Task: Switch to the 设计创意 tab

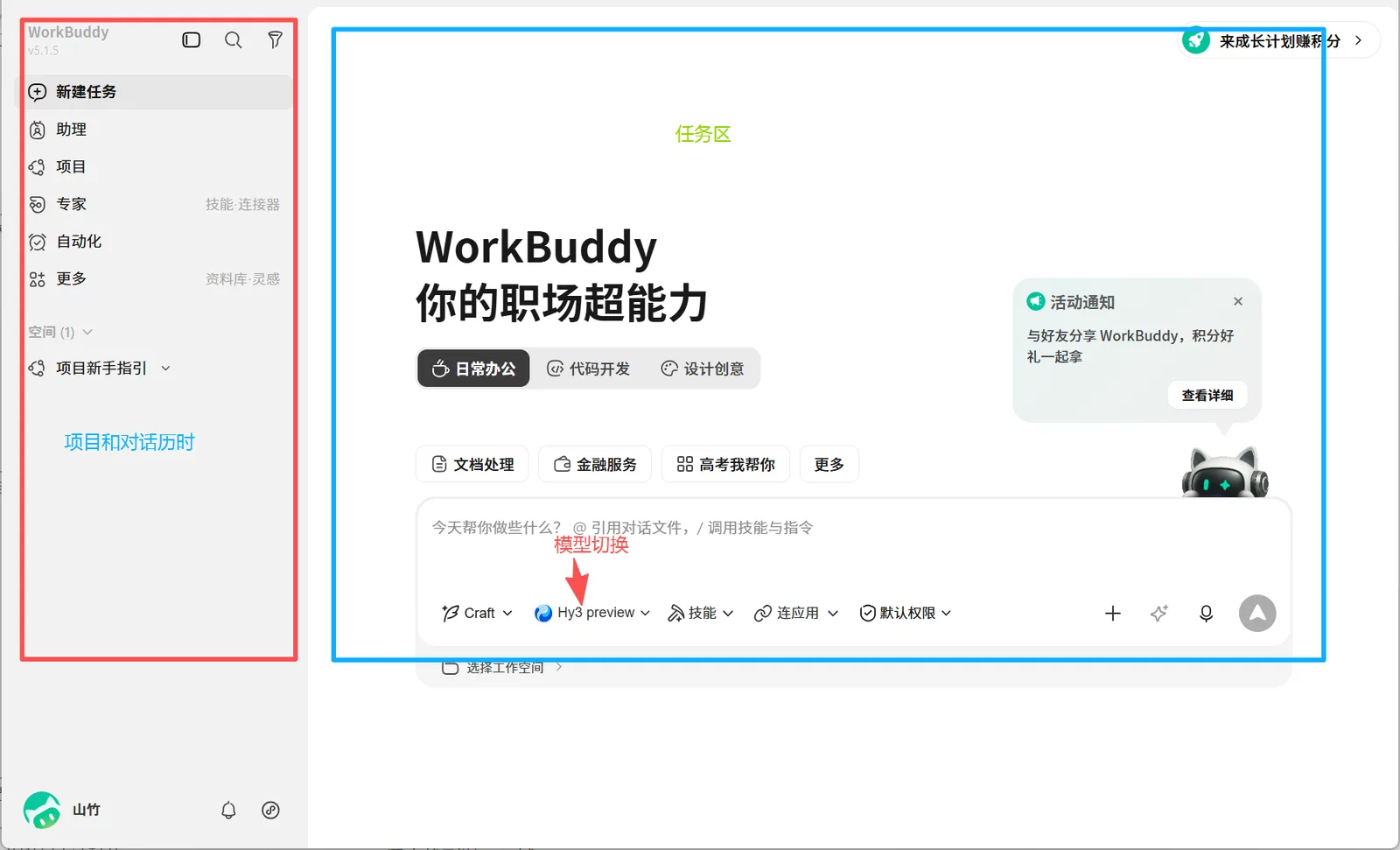Action: (x=703, y=369)
